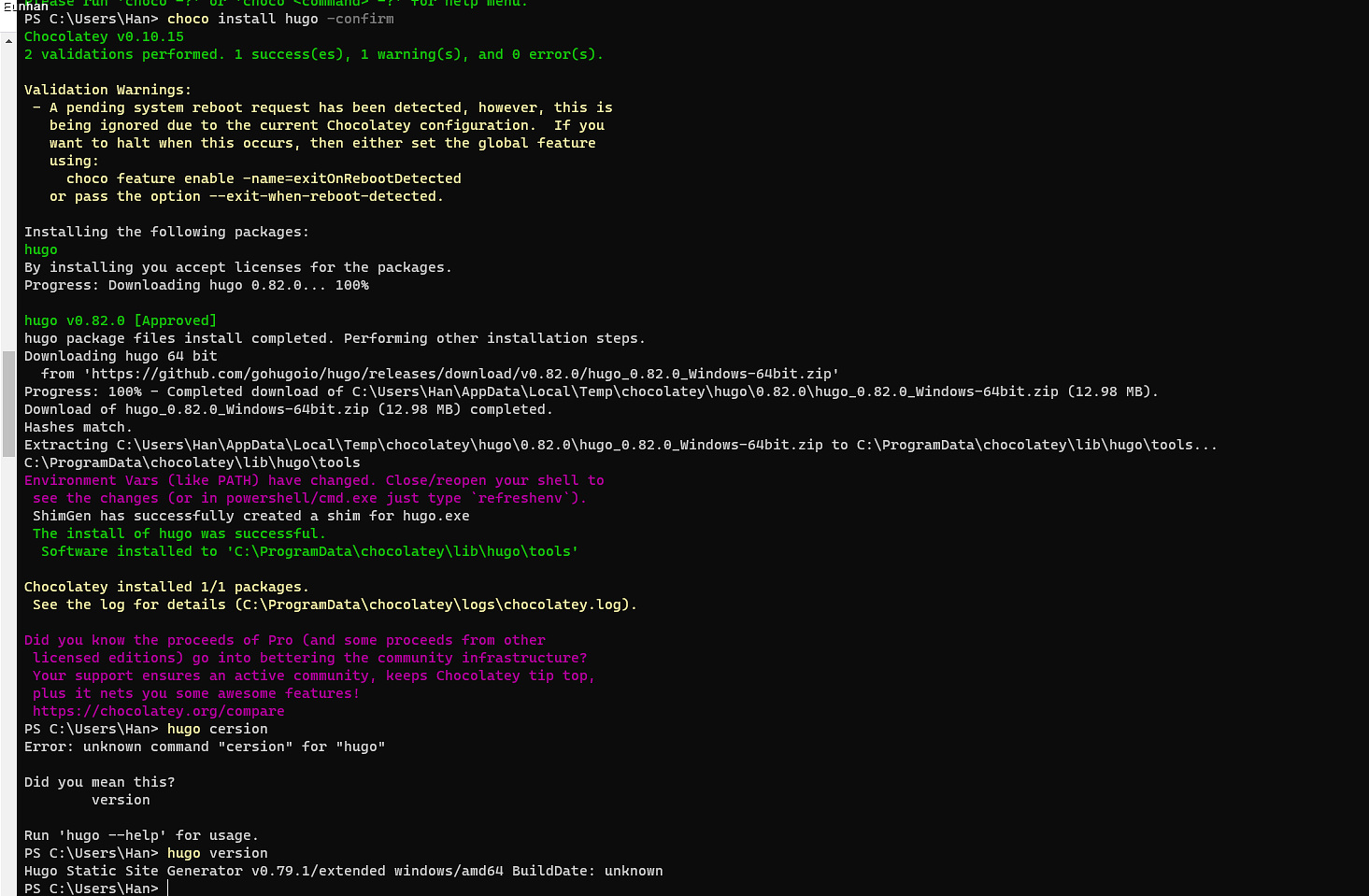Click the 'choco install hugo -confirm' command line

[209, 19]
